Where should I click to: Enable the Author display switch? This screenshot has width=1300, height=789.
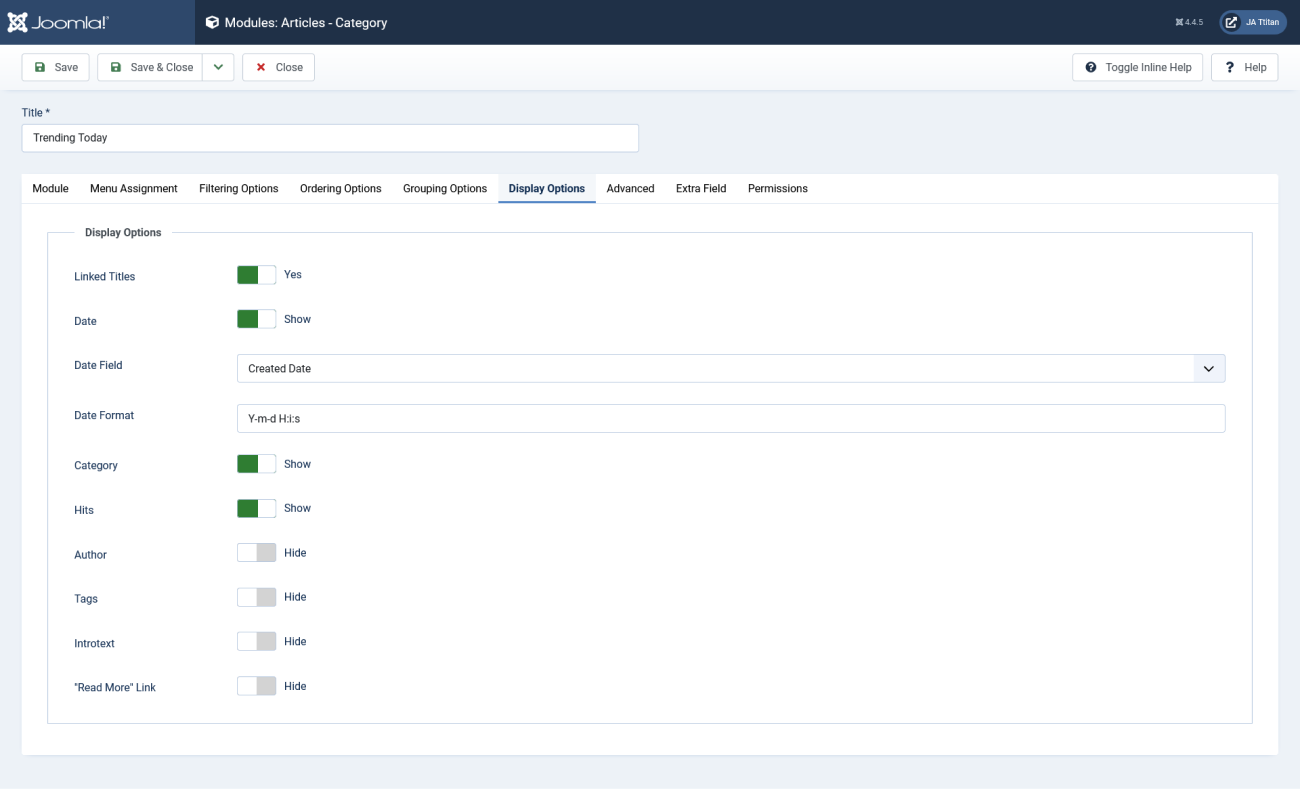tap(256, 553)
